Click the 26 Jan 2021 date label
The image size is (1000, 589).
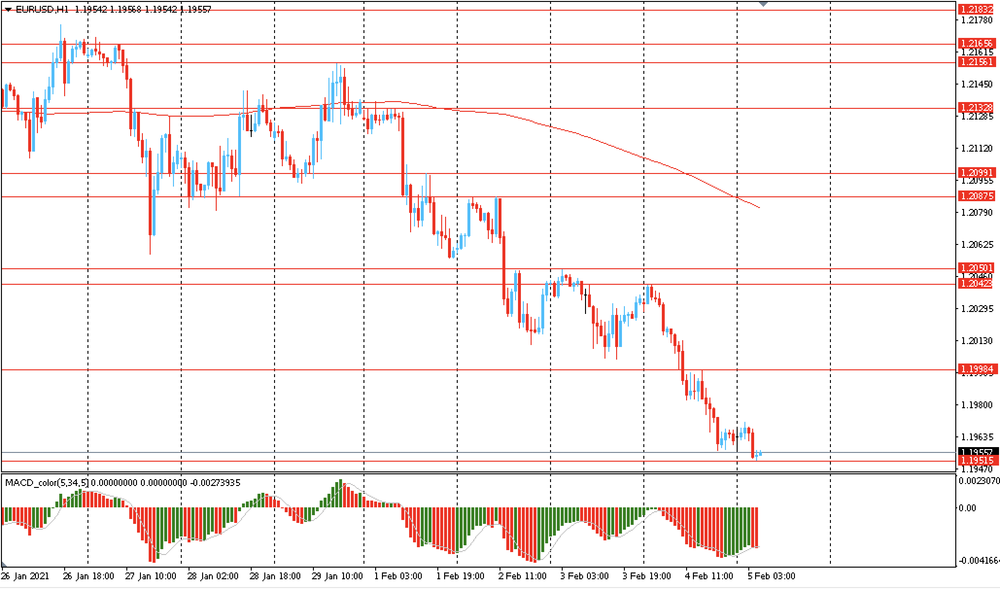click(26, 576)
